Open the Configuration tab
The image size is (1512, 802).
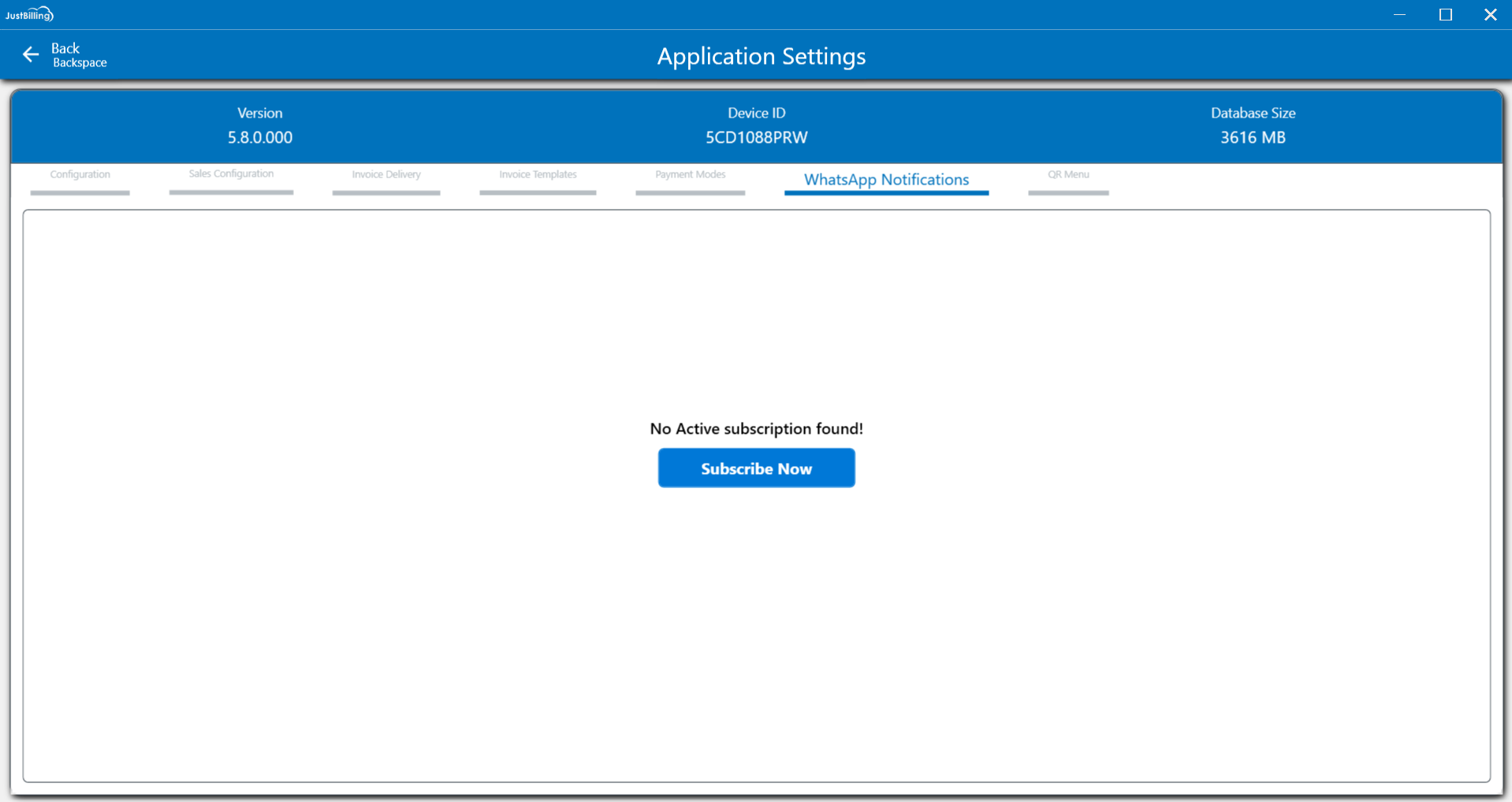pyautogui.click(x=80, y=175)
